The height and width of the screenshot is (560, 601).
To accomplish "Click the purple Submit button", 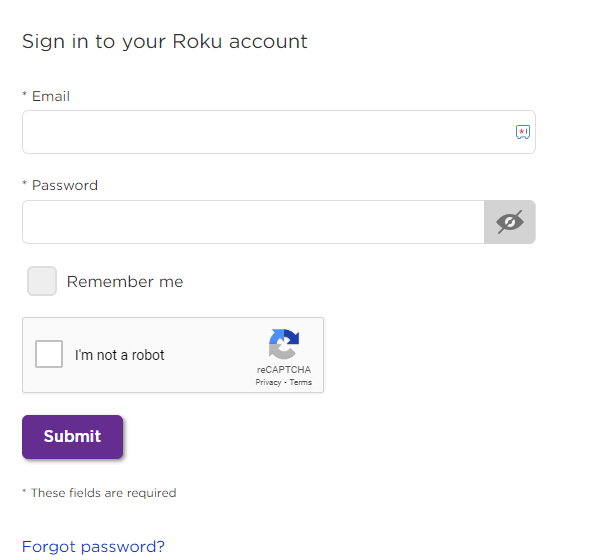I will 72,437.
